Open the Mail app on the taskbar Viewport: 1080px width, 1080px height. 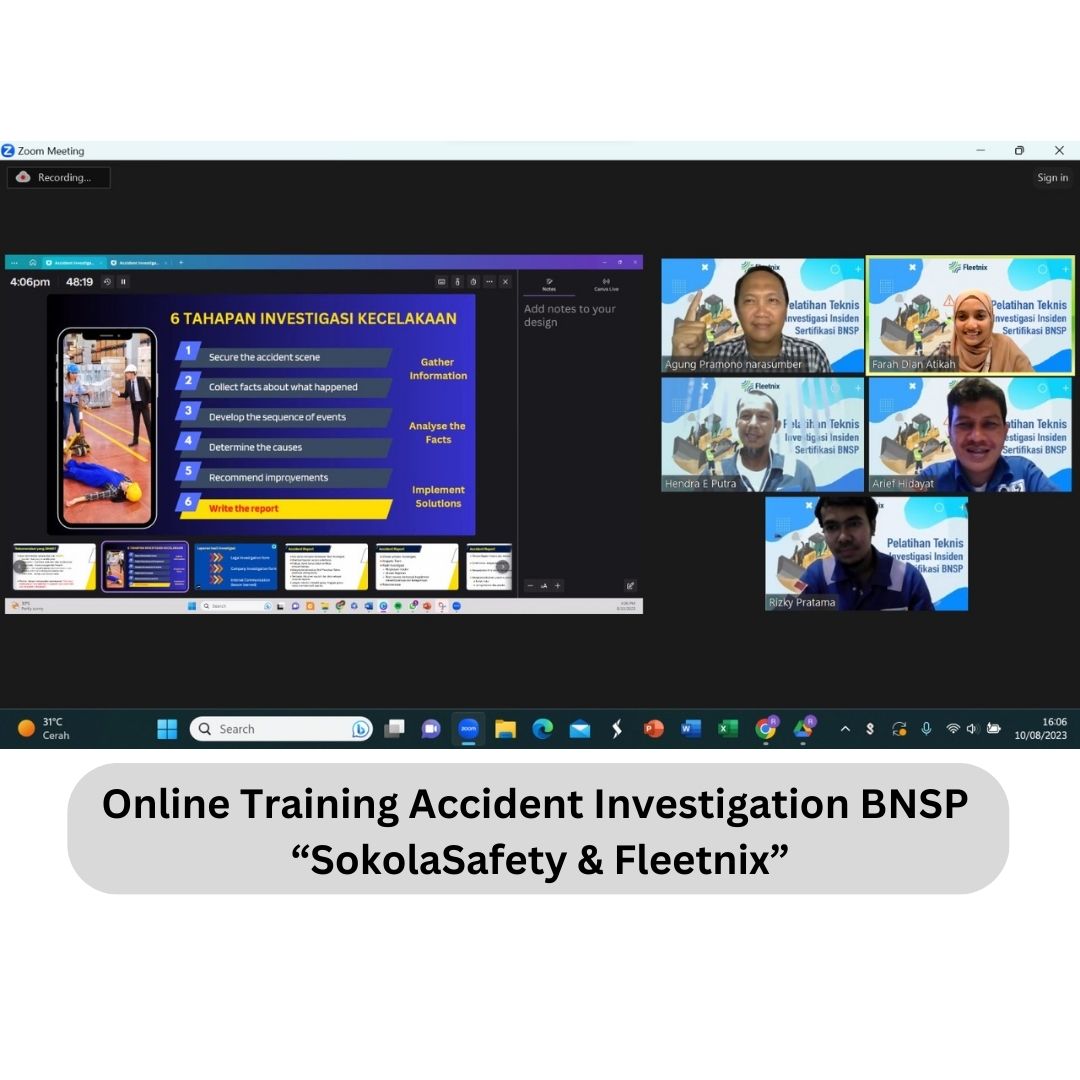pos(580,729)
